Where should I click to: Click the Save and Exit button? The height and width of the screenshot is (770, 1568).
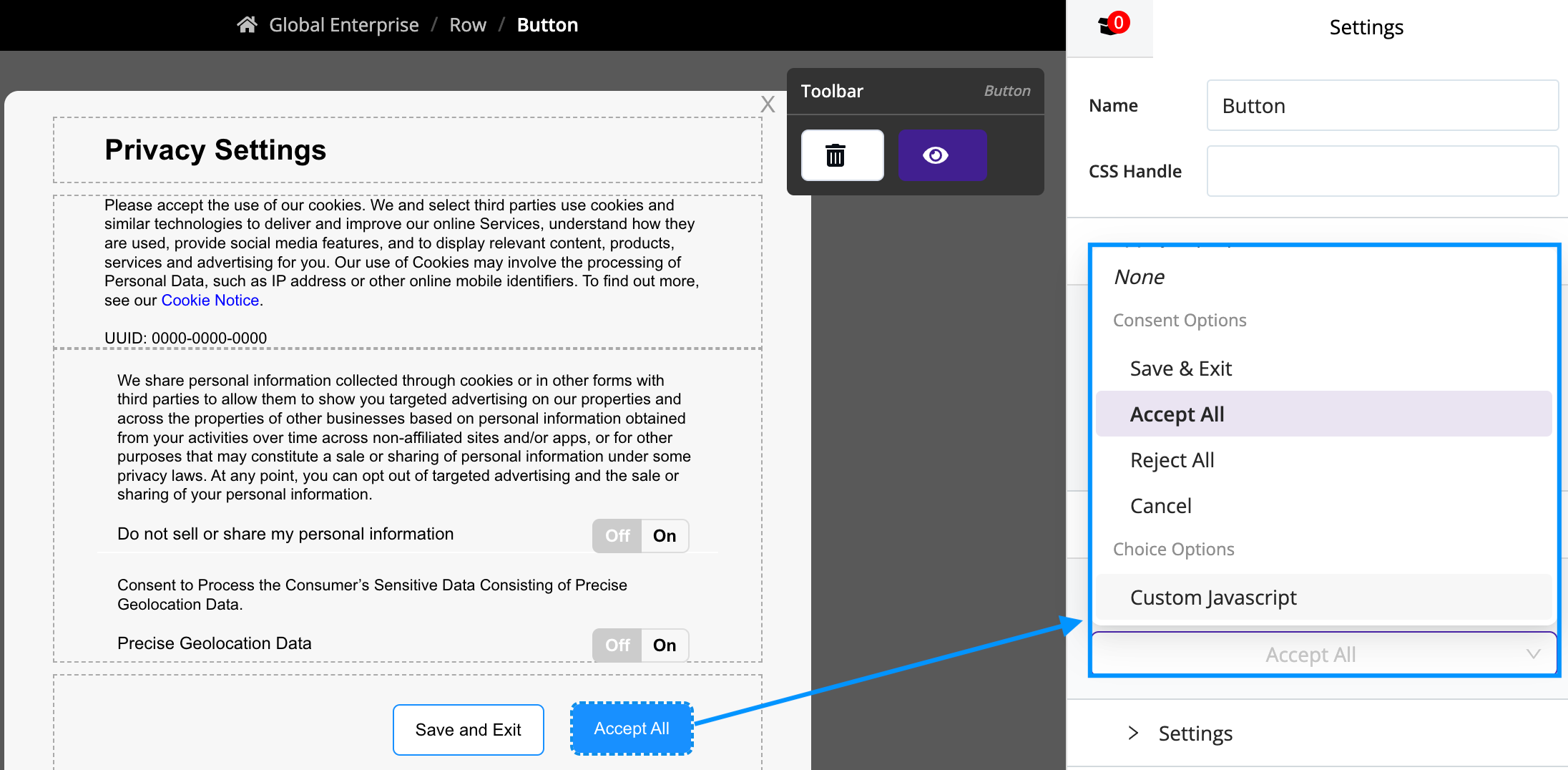468,728
